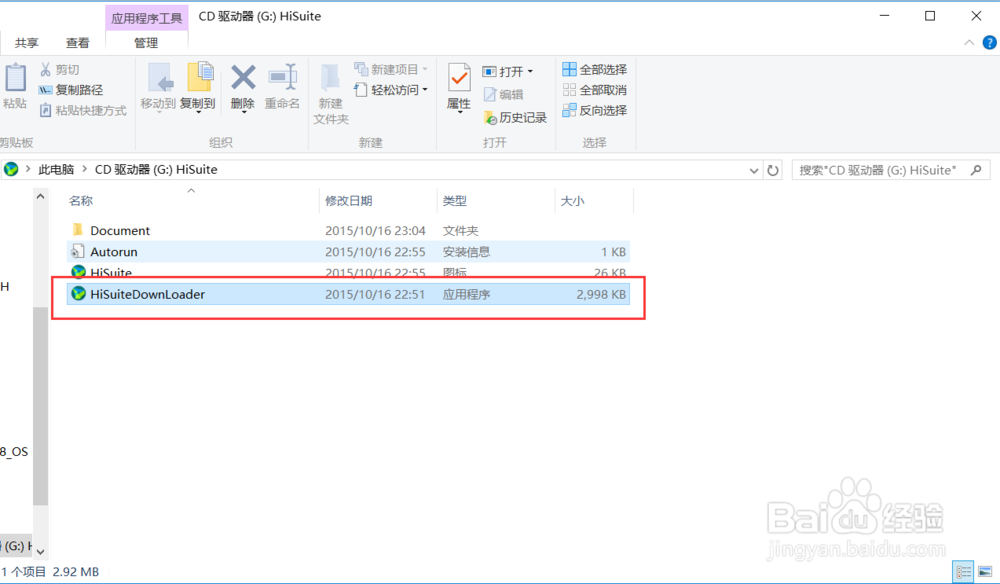Screen dimensions: 1000x584
Task: Click the 编辑 (Edit) icon
Action: point(505,94)
